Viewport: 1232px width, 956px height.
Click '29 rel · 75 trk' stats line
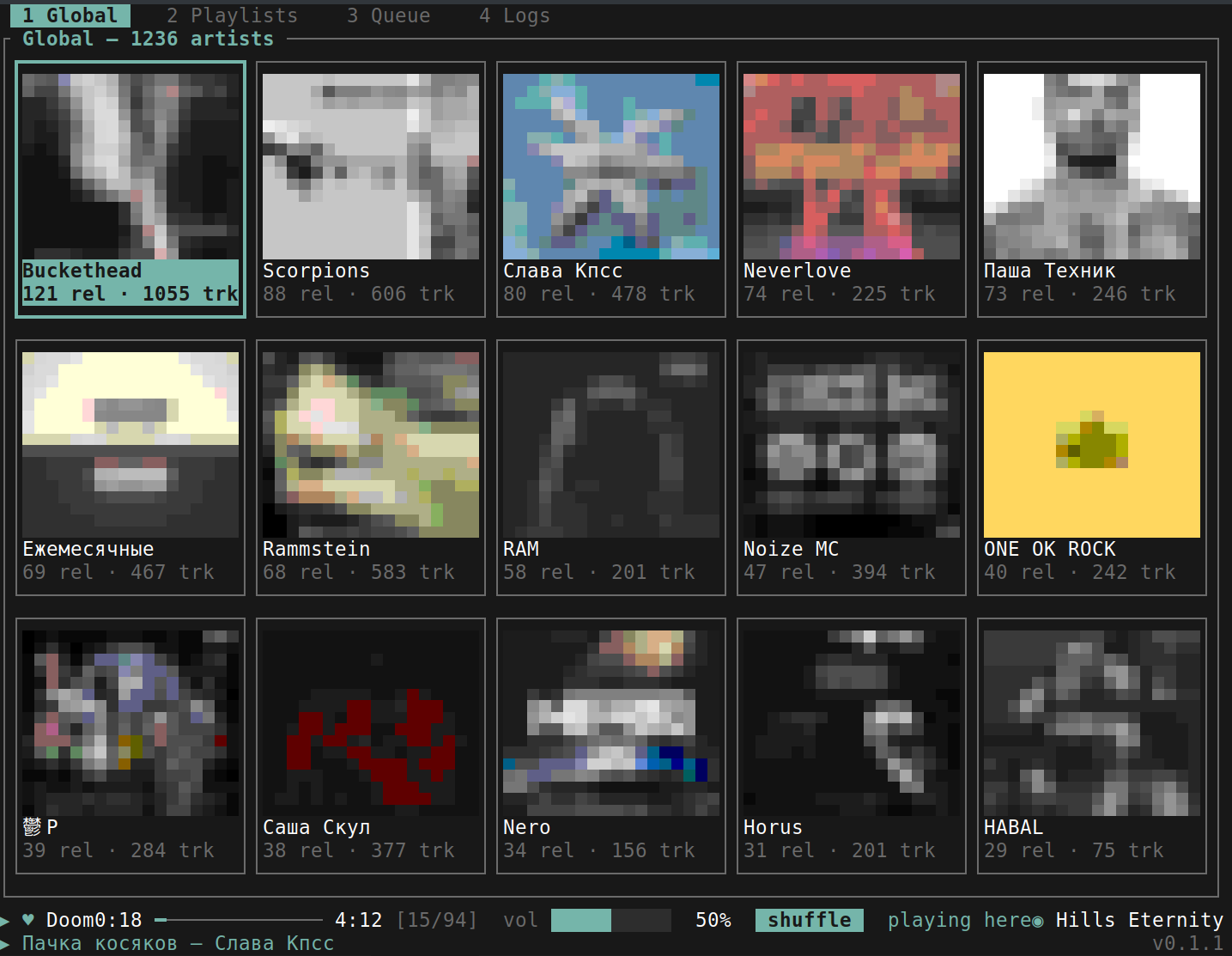pos(1074,850)
